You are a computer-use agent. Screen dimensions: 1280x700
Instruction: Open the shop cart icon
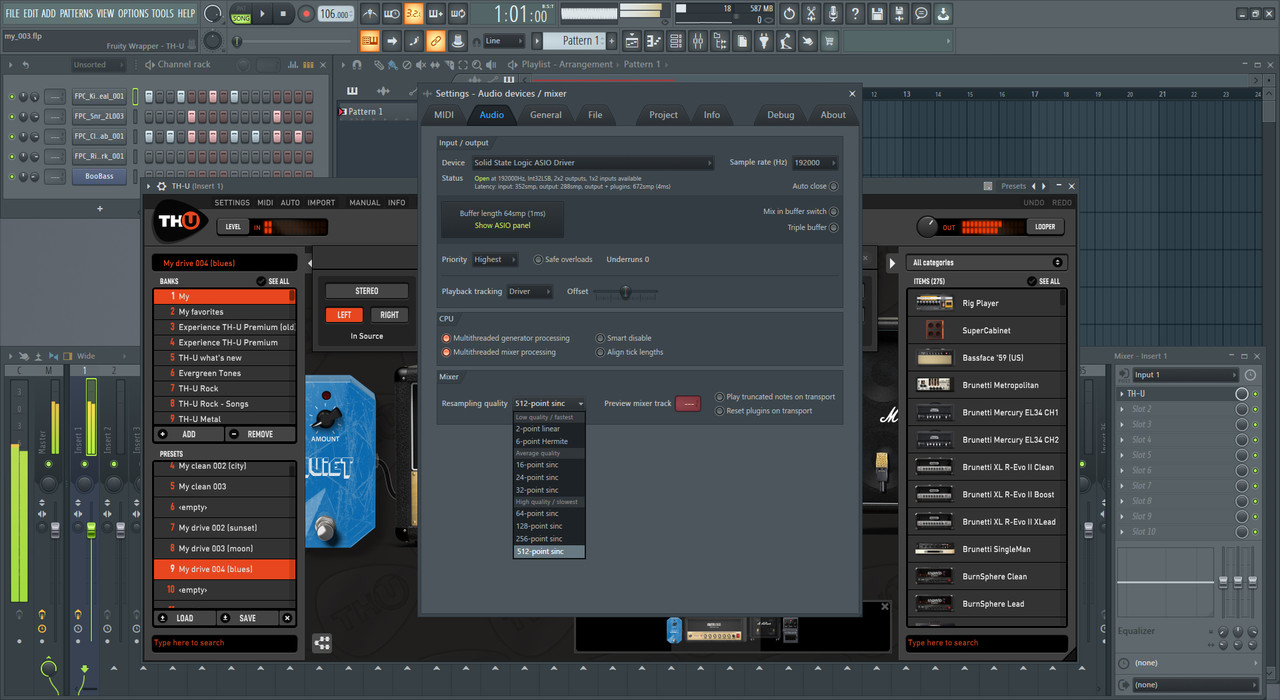[x=829, y=41]
